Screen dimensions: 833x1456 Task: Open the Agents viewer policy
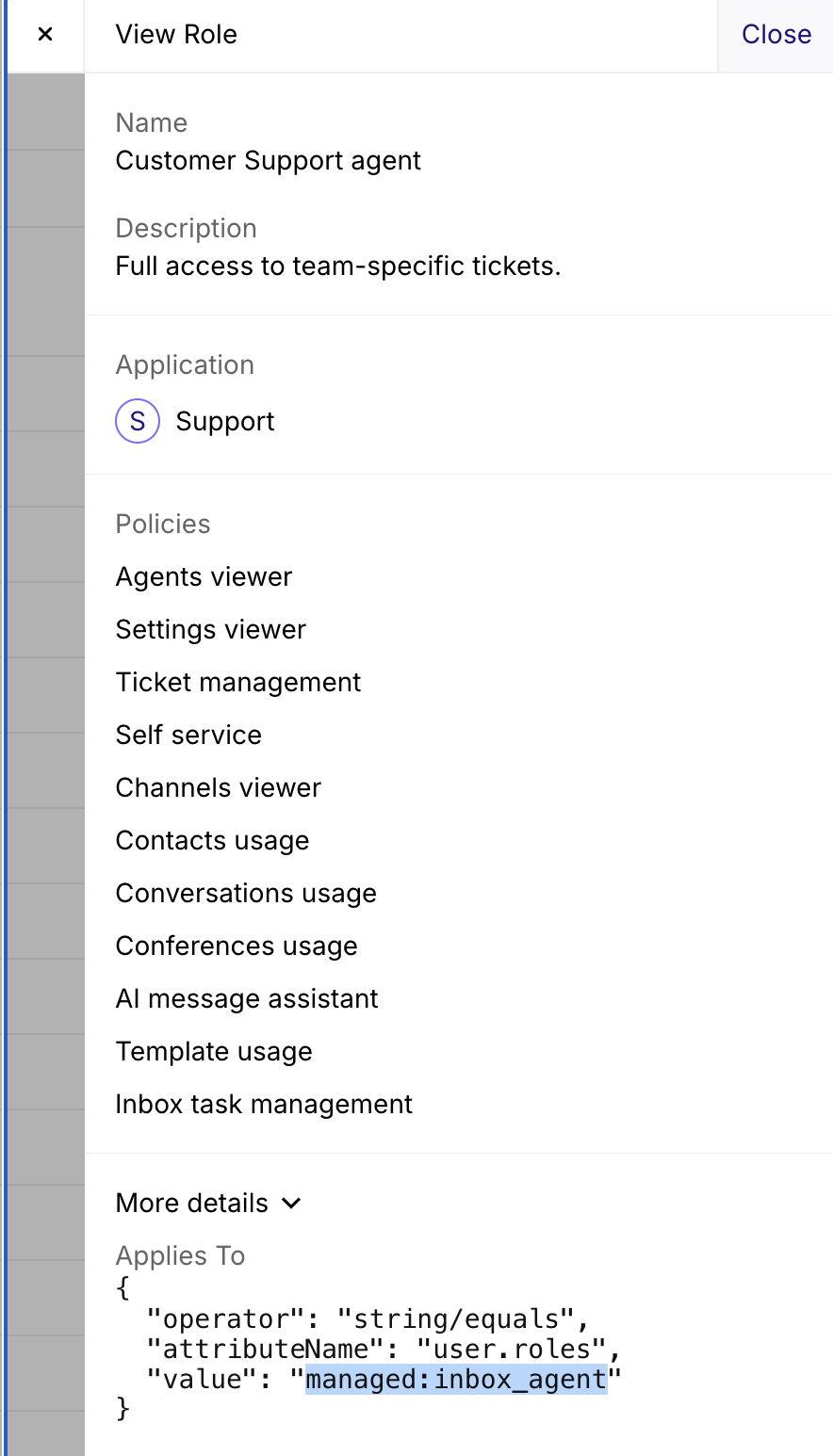[204, 576]
